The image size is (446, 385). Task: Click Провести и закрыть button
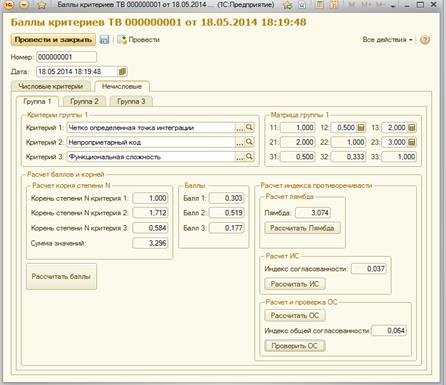[x=53, y=40]
